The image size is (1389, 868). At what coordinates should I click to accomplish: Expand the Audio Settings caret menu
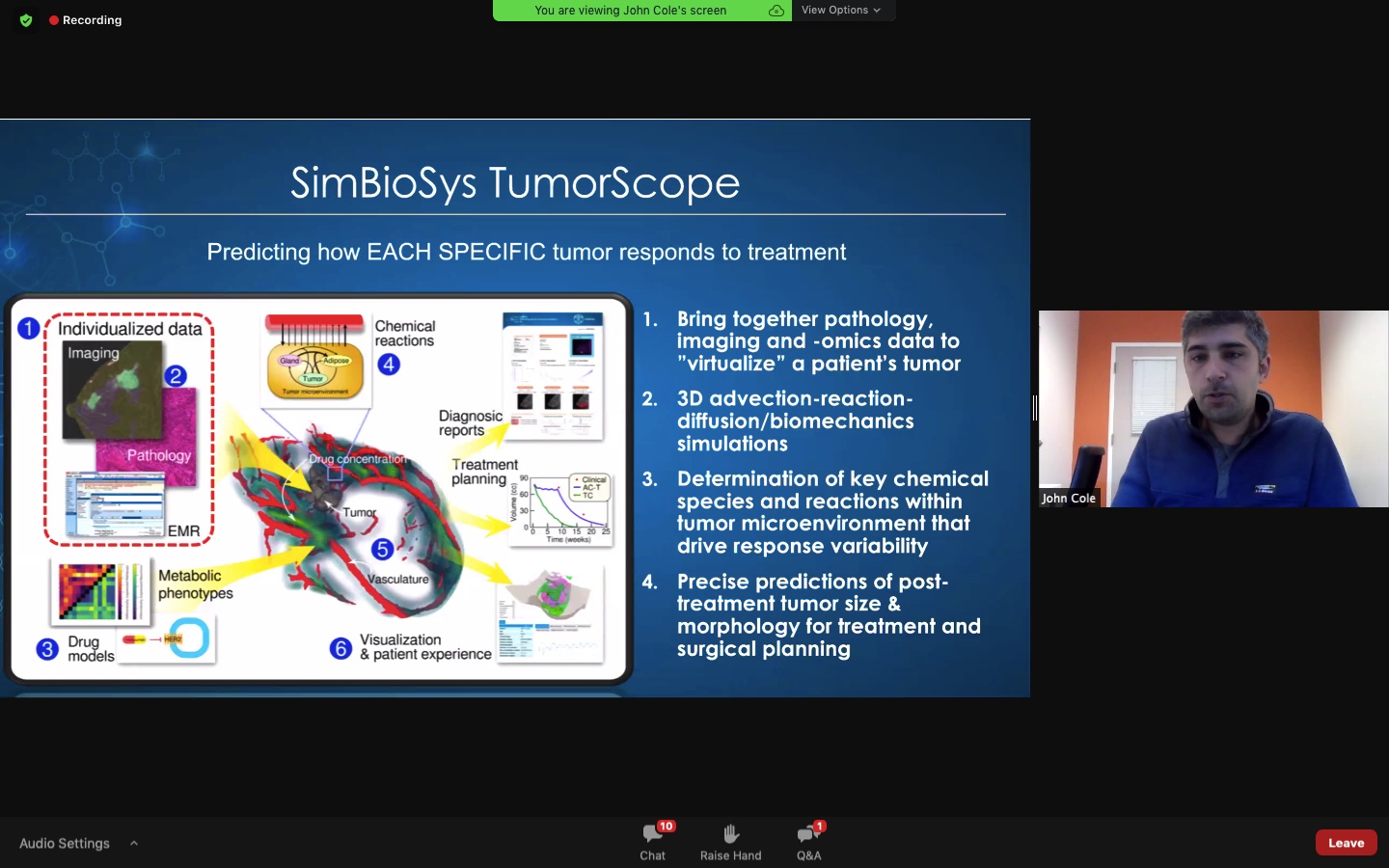click(x=134, y=843)
